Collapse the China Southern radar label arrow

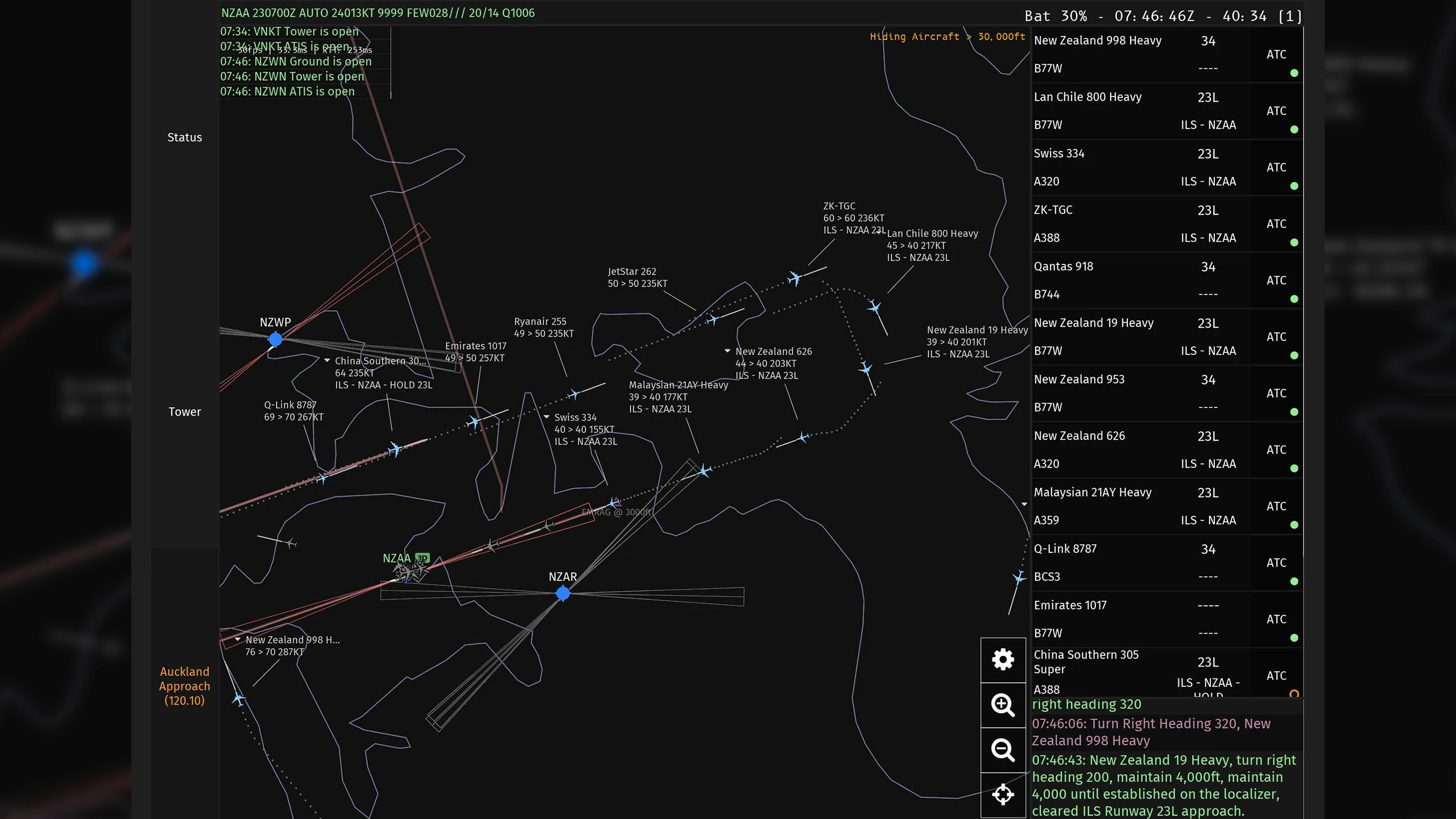pyautogui.click(x=327, y=361)
